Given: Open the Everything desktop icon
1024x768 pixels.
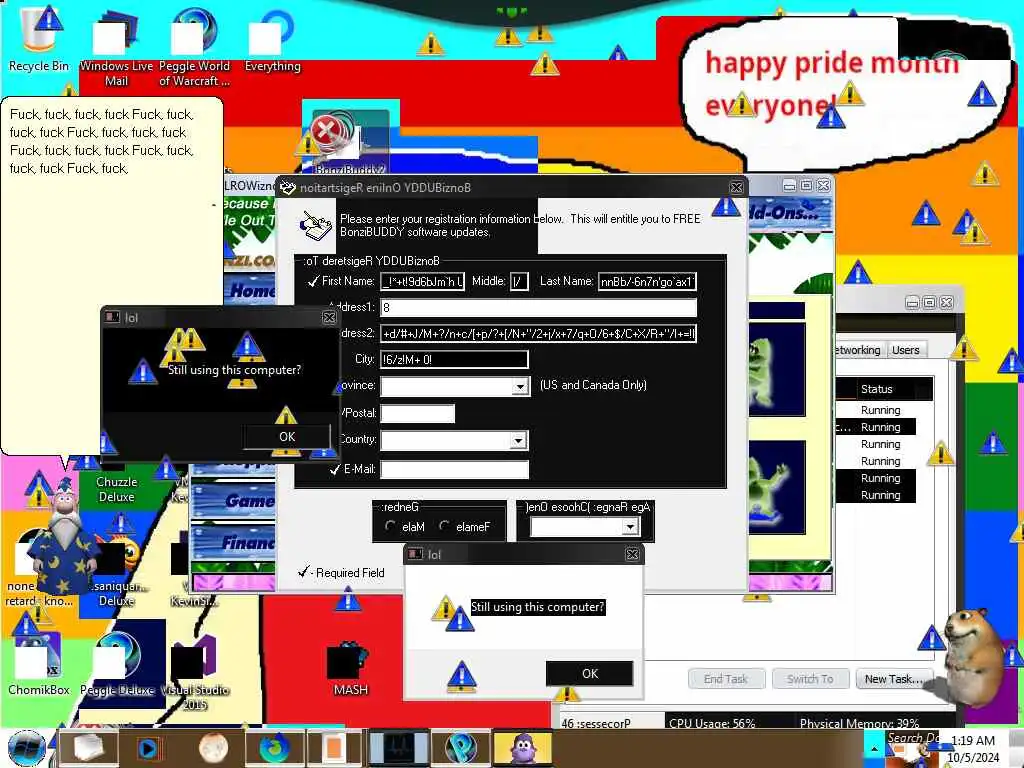Looking at the screenshot, I should click(272, 40).
